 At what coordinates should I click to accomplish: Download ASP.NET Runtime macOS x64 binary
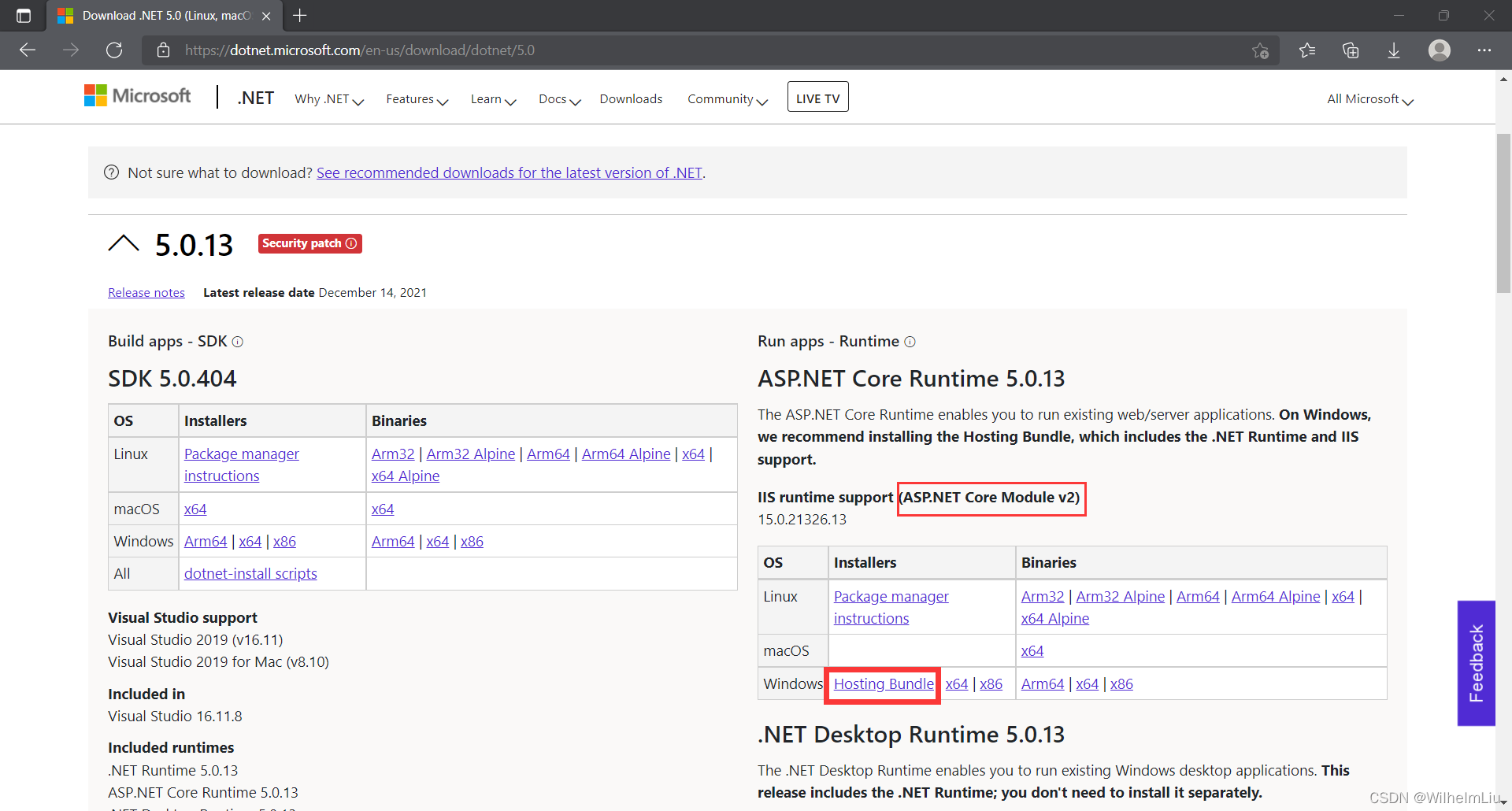pyautogui.click(x=1032, y=651)
